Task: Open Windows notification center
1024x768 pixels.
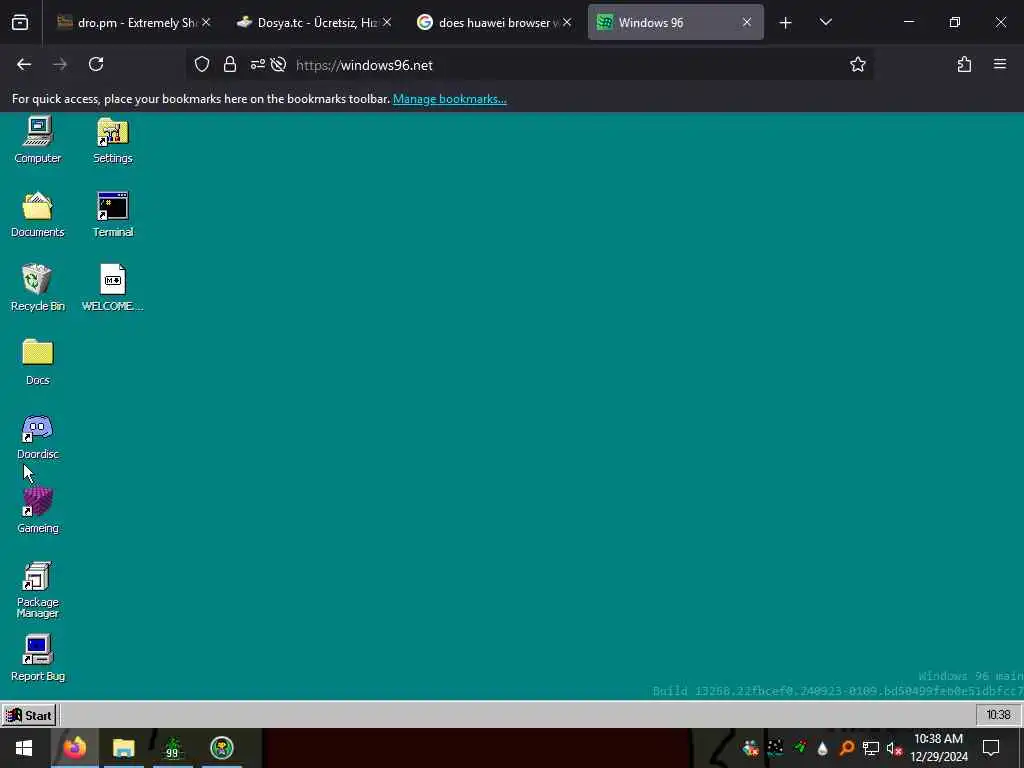Action: (x=991, y=748)
